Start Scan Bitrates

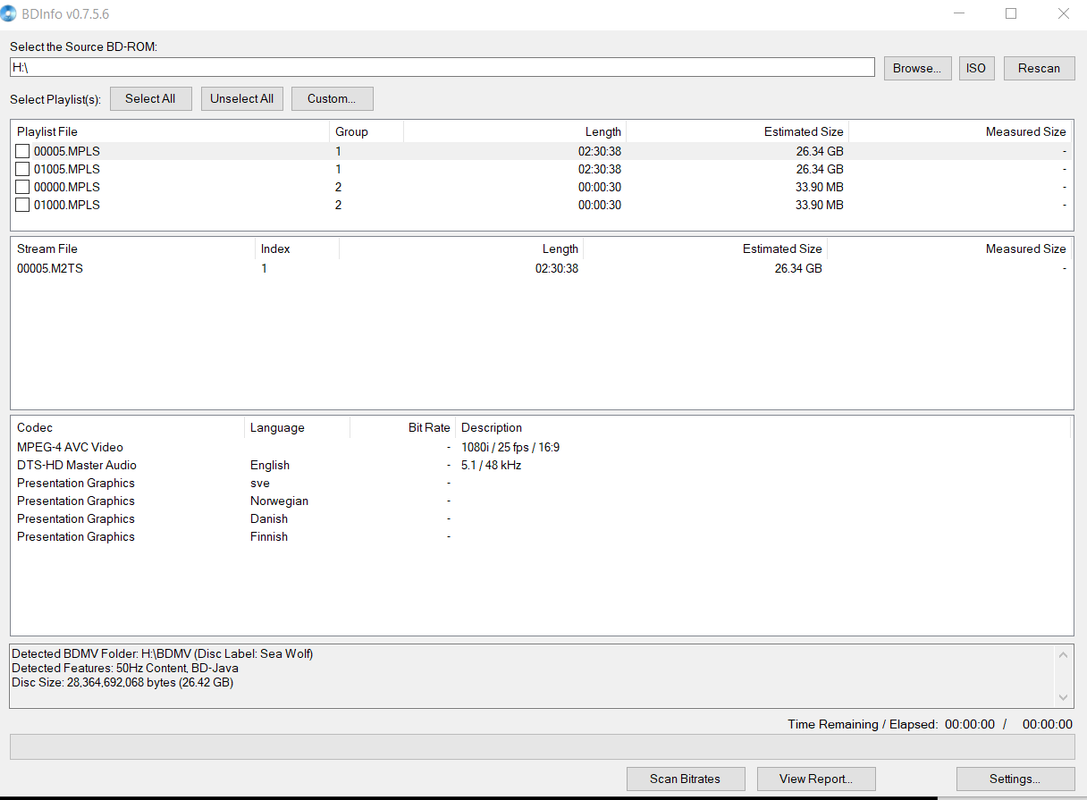686,779
